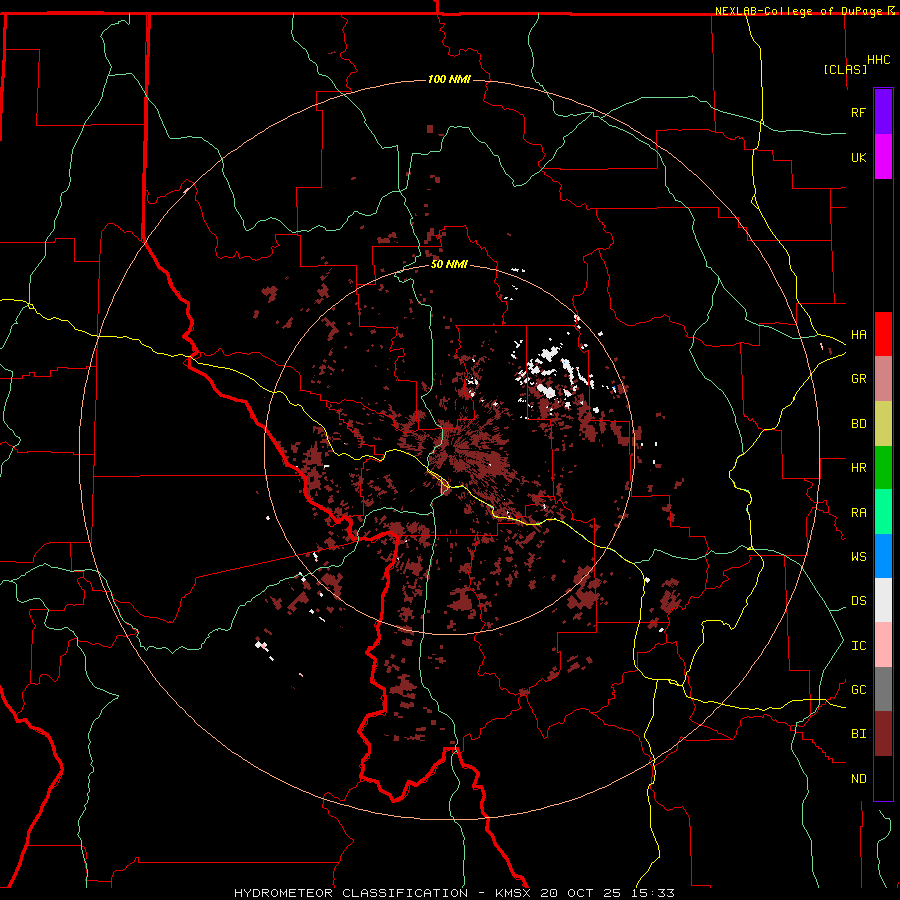Click the HA red legend swatch
The image size is (900, 900).
click(883, 334)
